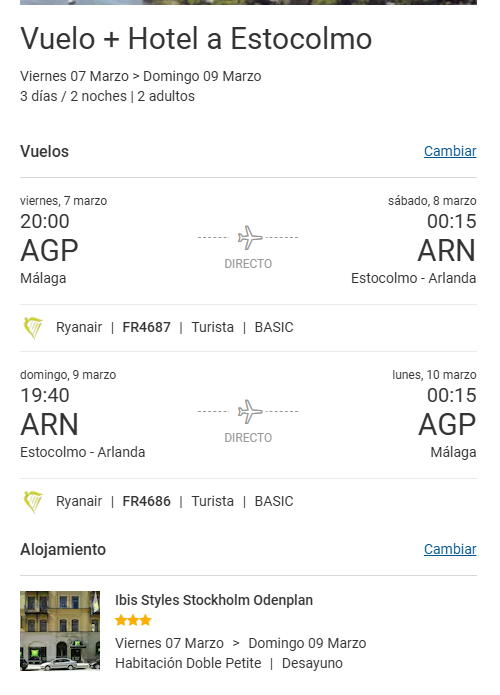Click the outbound ARN arrival airport code
The height and width of the screenshot is (695, 500).
pyautogui.click(x=446, y=251)
